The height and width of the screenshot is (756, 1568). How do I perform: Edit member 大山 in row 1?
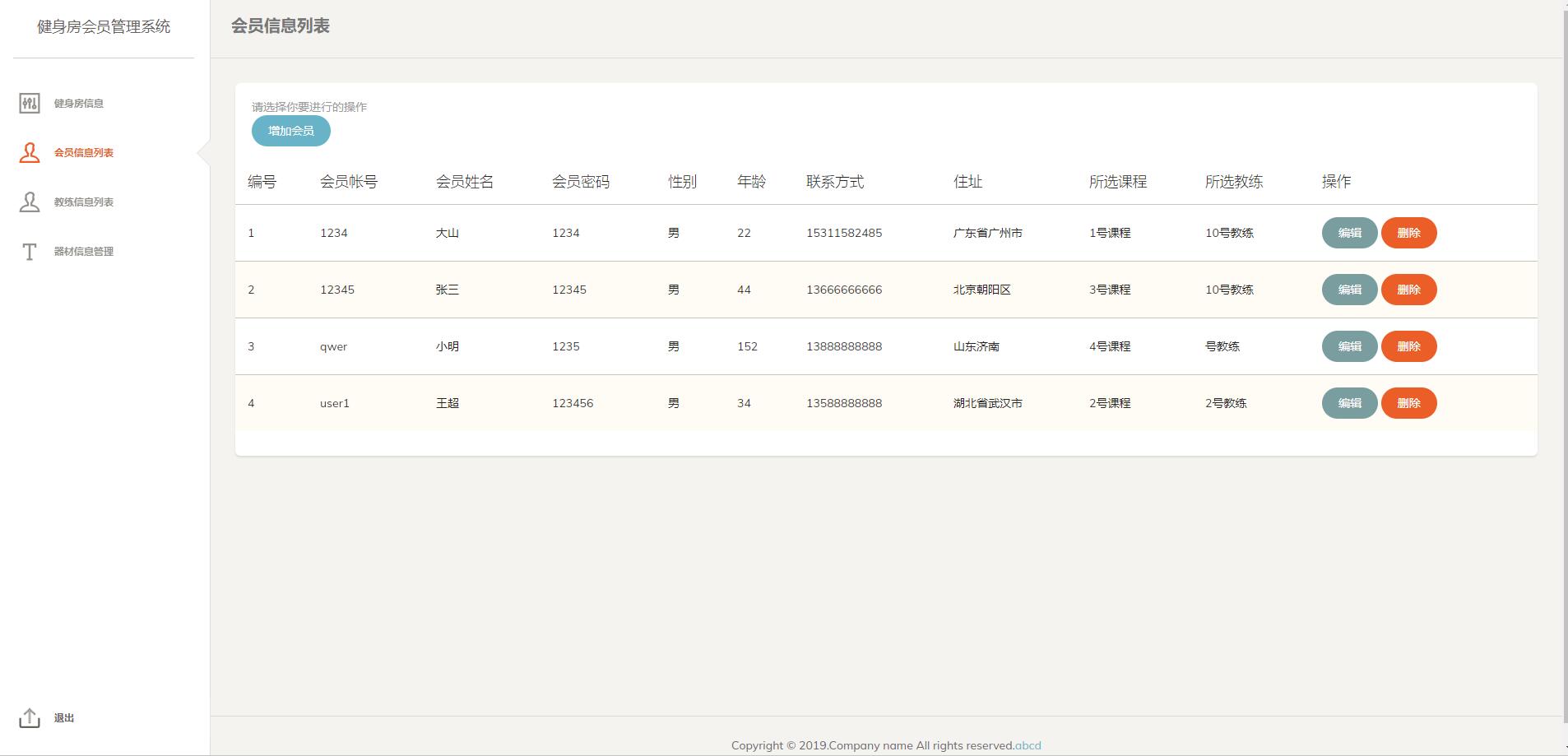coord(1349,233)
